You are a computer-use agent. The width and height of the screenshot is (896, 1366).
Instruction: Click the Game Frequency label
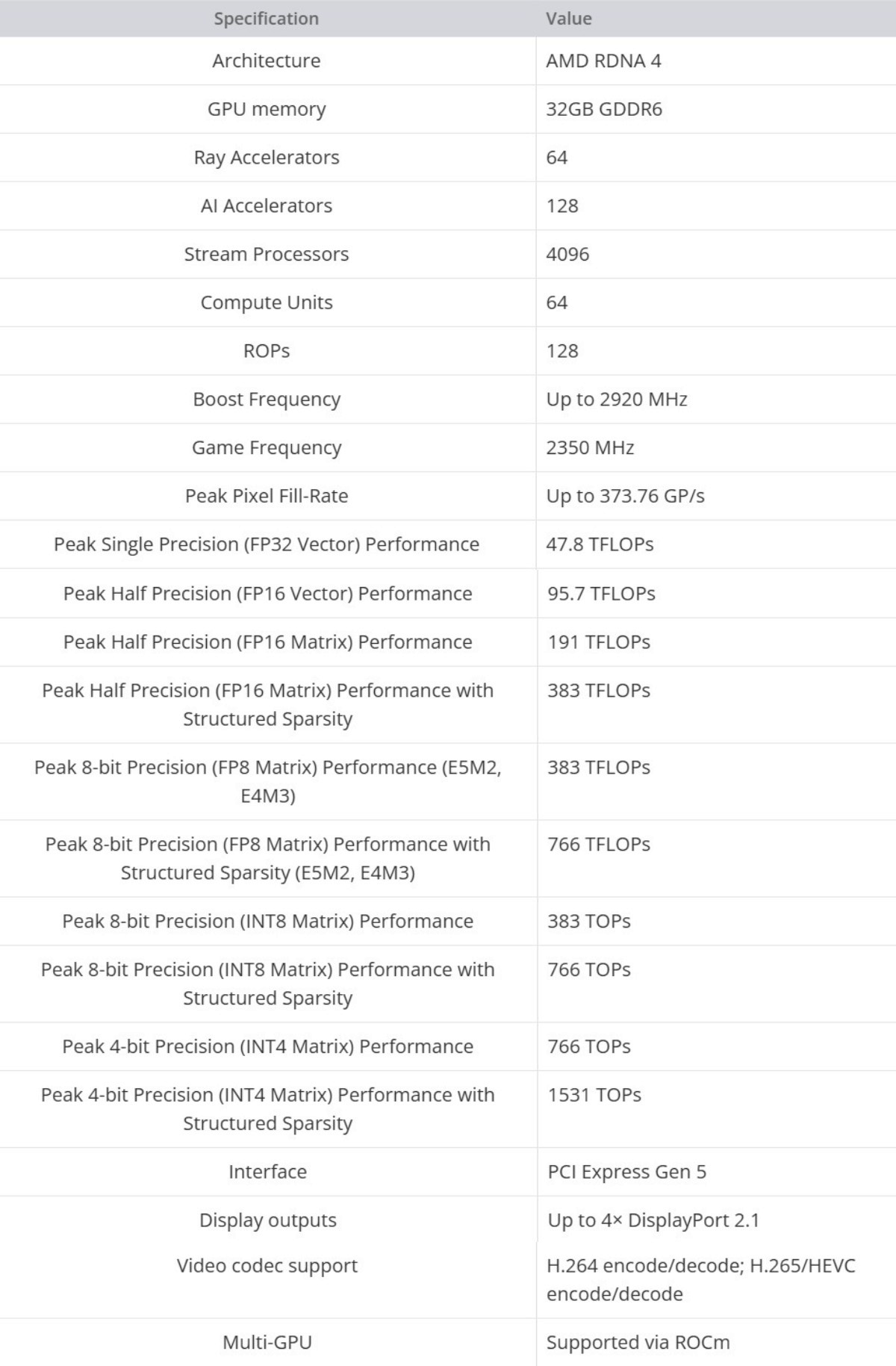[266, 447]
